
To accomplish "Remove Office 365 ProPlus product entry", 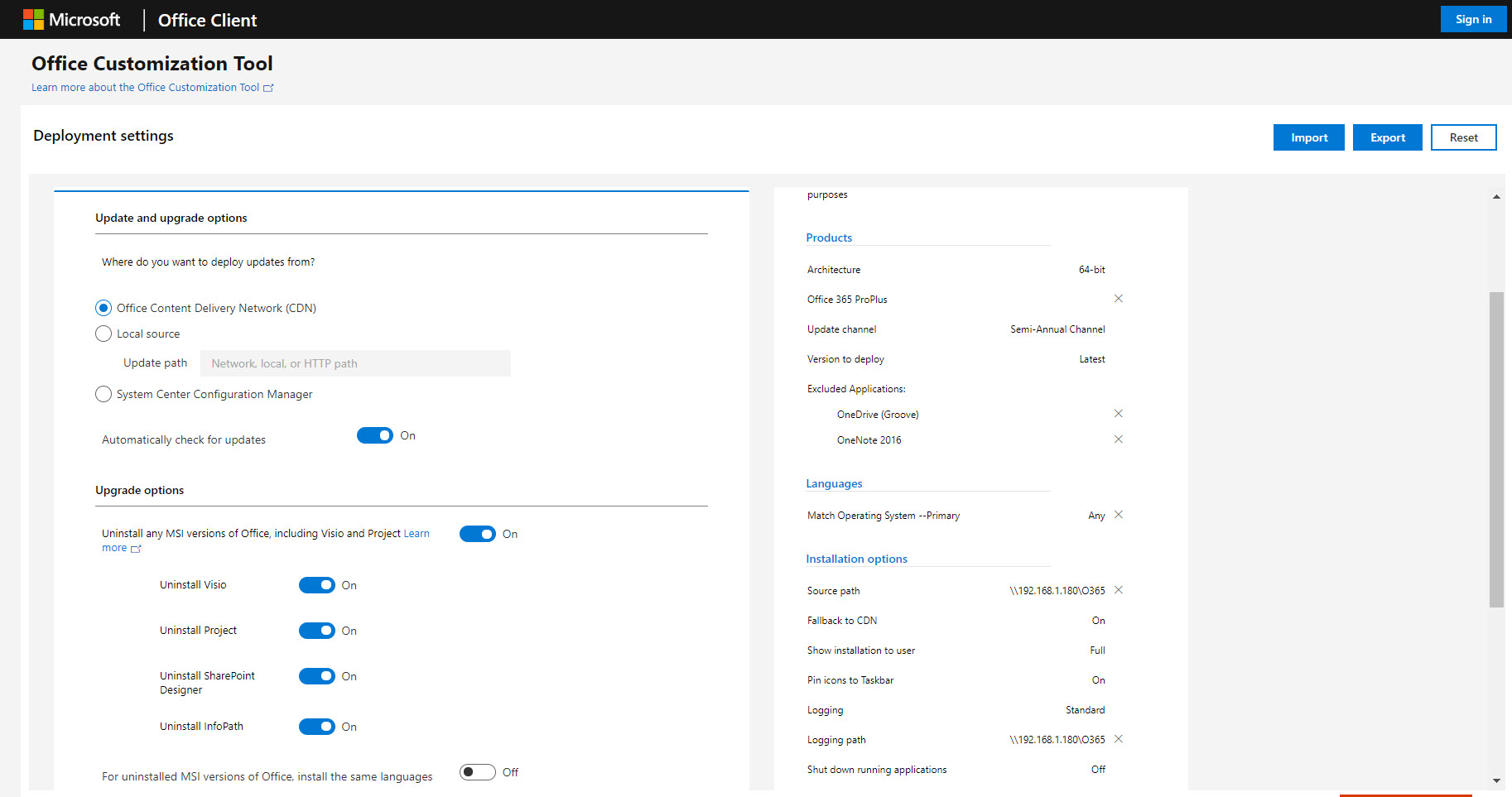I will (x=1118, y=299).
